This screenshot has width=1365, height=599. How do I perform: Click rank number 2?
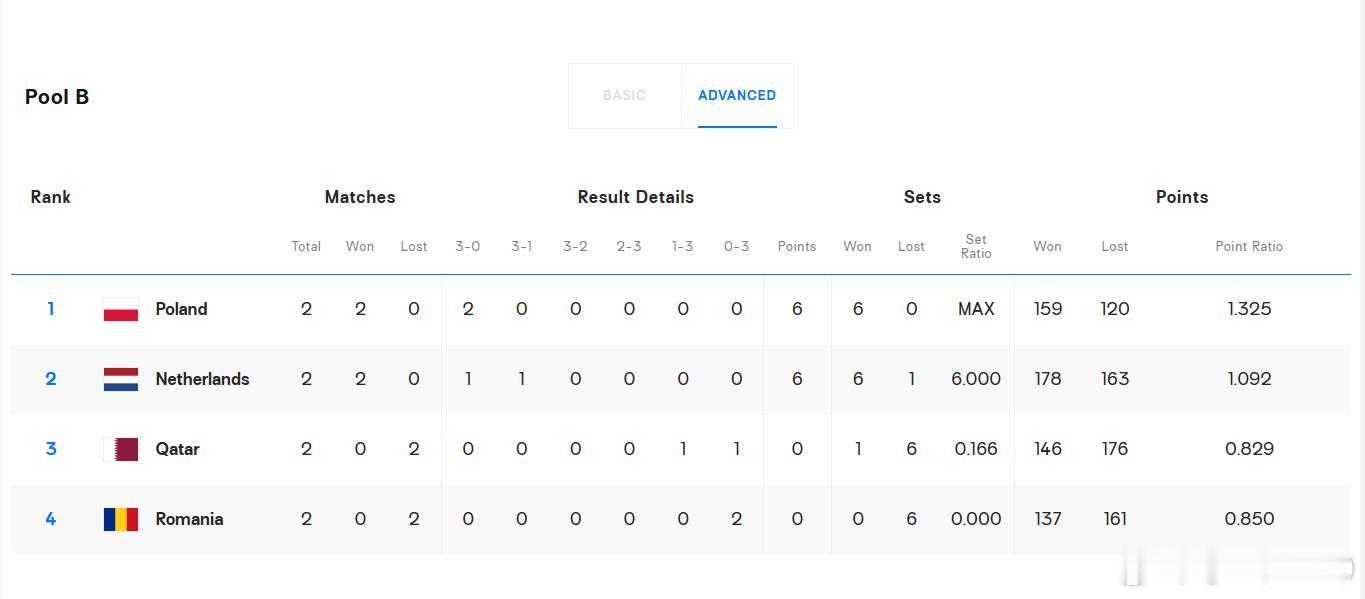pyautogui.click(x=51, y=379)
